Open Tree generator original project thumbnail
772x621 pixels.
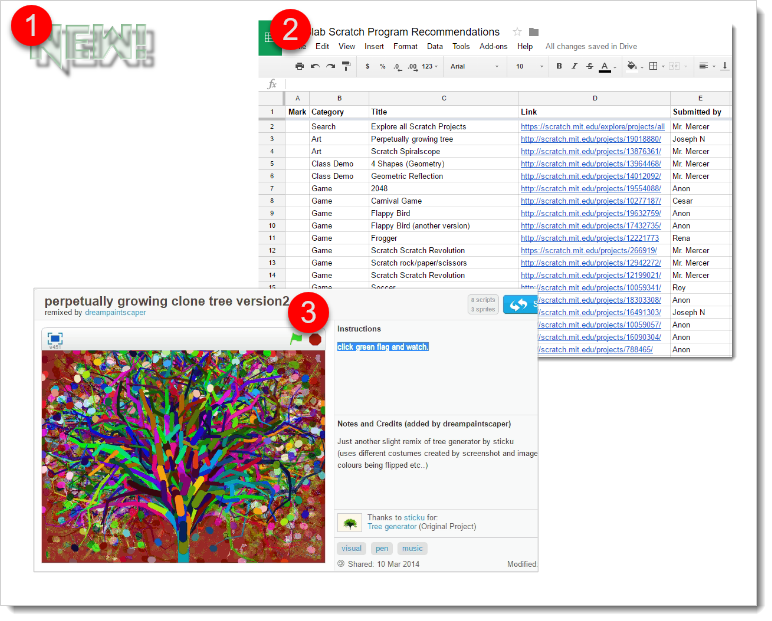[x=350, y=523]
